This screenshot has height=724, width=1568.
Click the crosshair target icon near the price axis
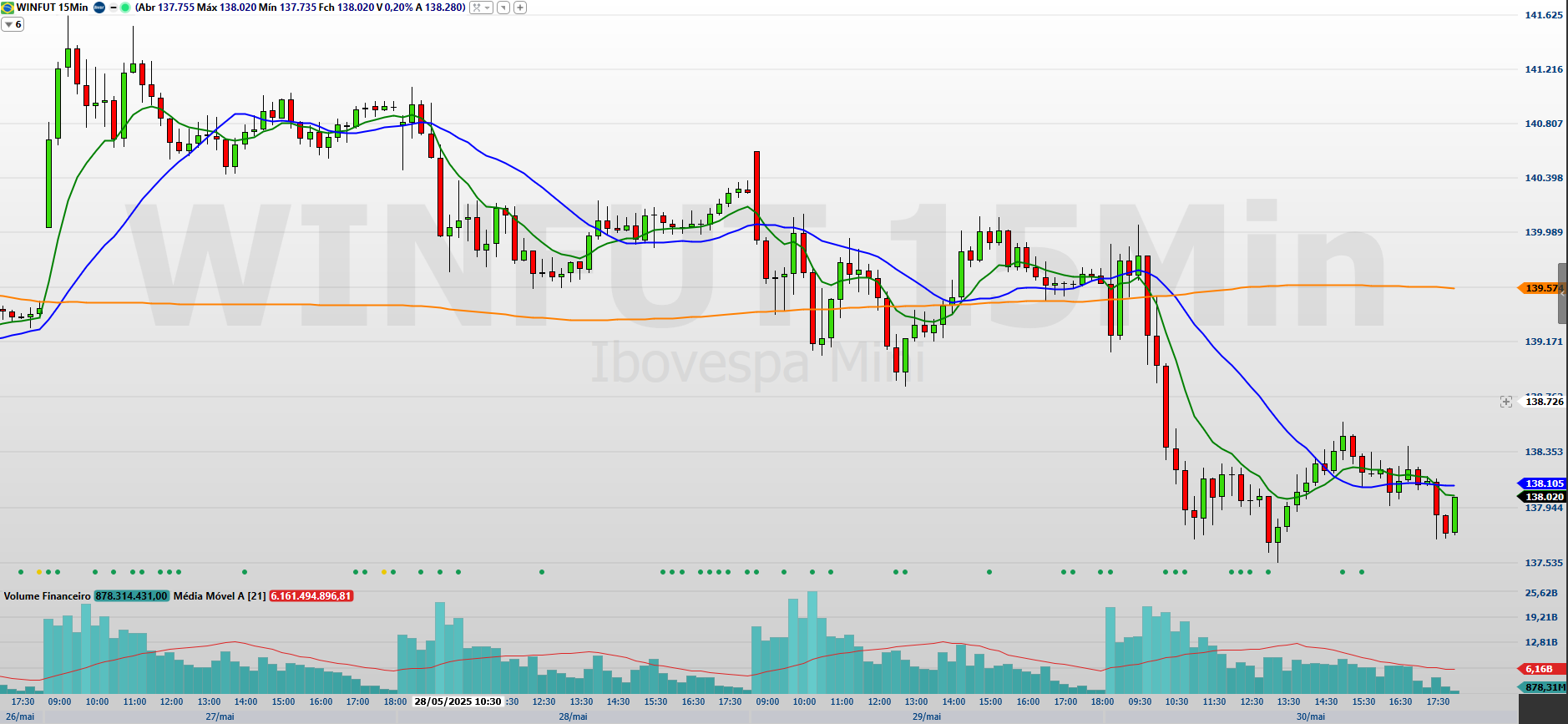[1505, 402]
